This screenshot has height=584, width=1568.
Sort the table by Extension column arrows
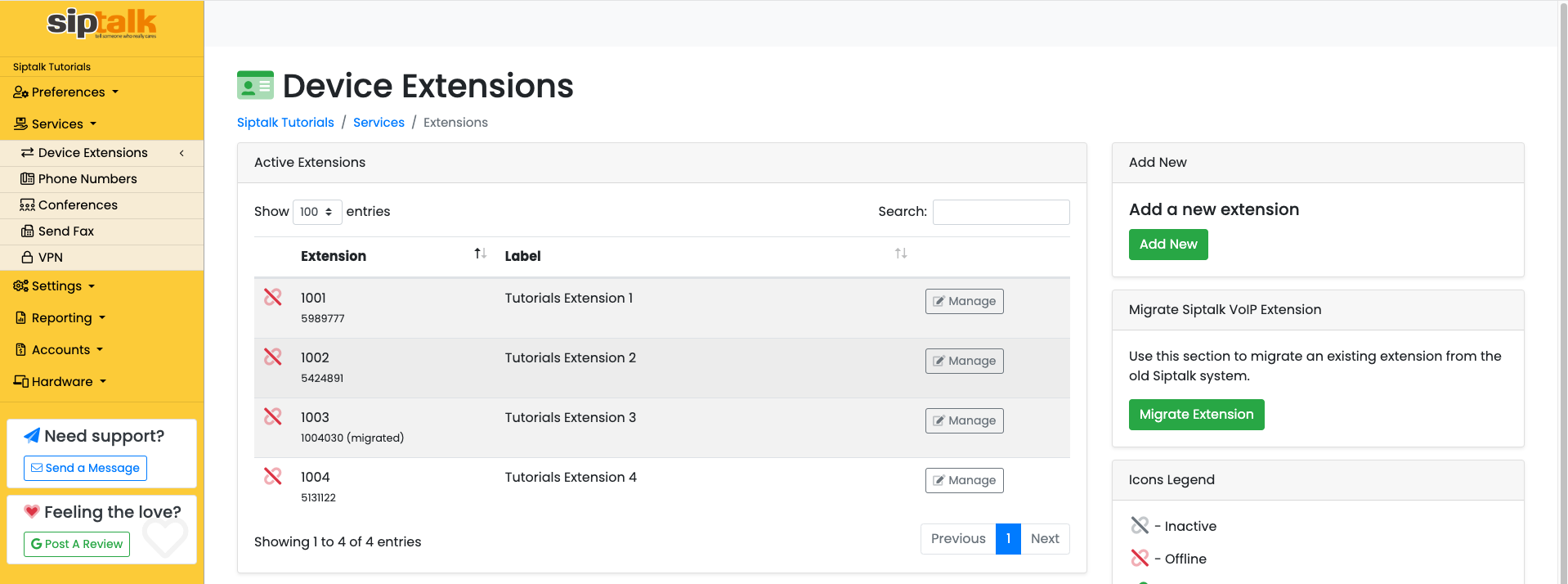coord(481,254)
